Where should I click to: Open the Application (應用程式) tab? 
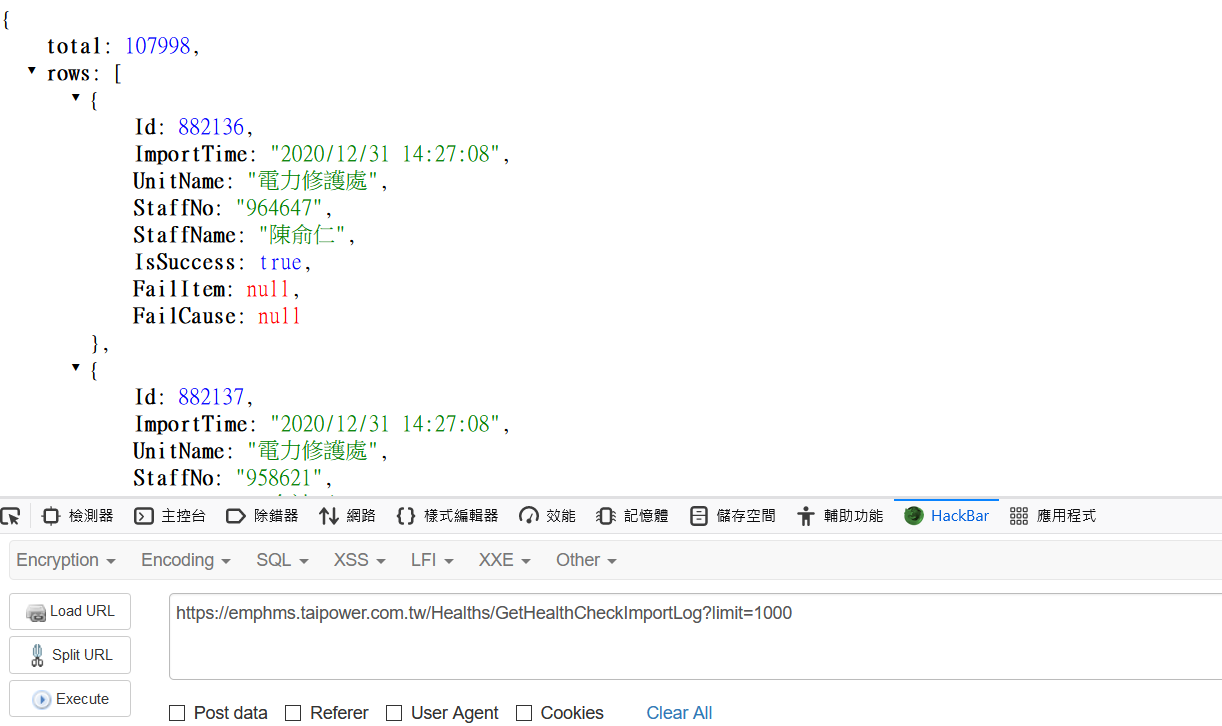tap(1052, 516)
